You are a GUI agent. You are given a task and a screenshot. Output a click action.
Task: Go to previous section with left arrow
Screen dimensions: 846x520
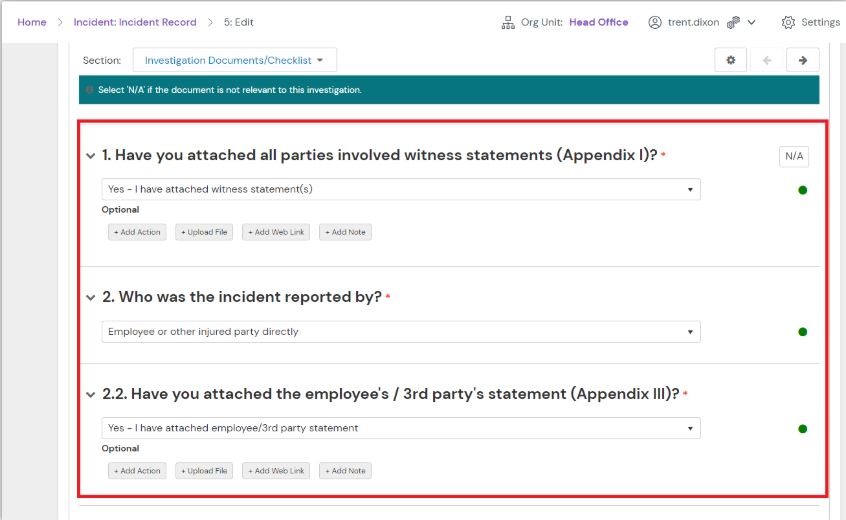pos(767,60)
